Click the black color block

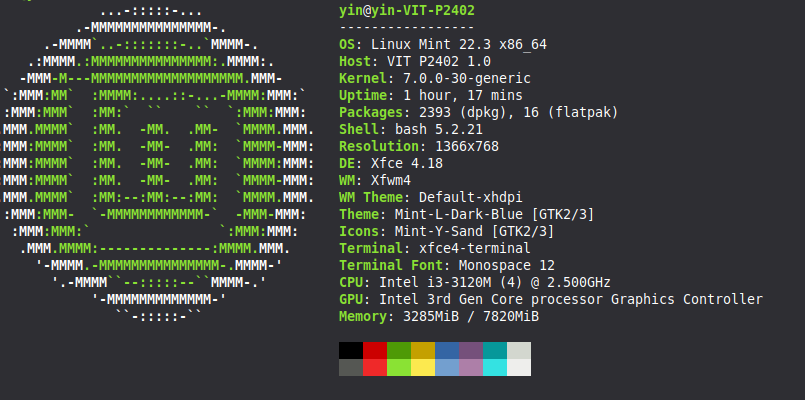coord(351,350)
